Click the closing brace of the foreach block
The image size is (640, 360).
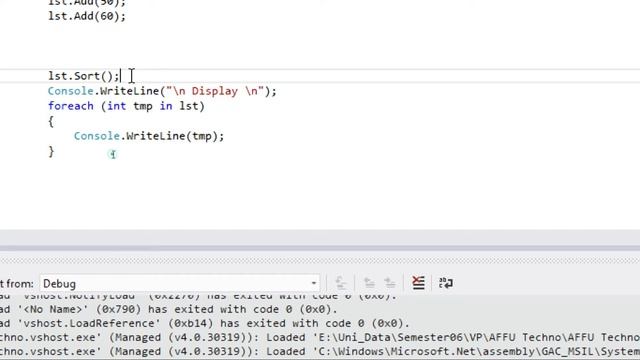(x=51, y=151)
